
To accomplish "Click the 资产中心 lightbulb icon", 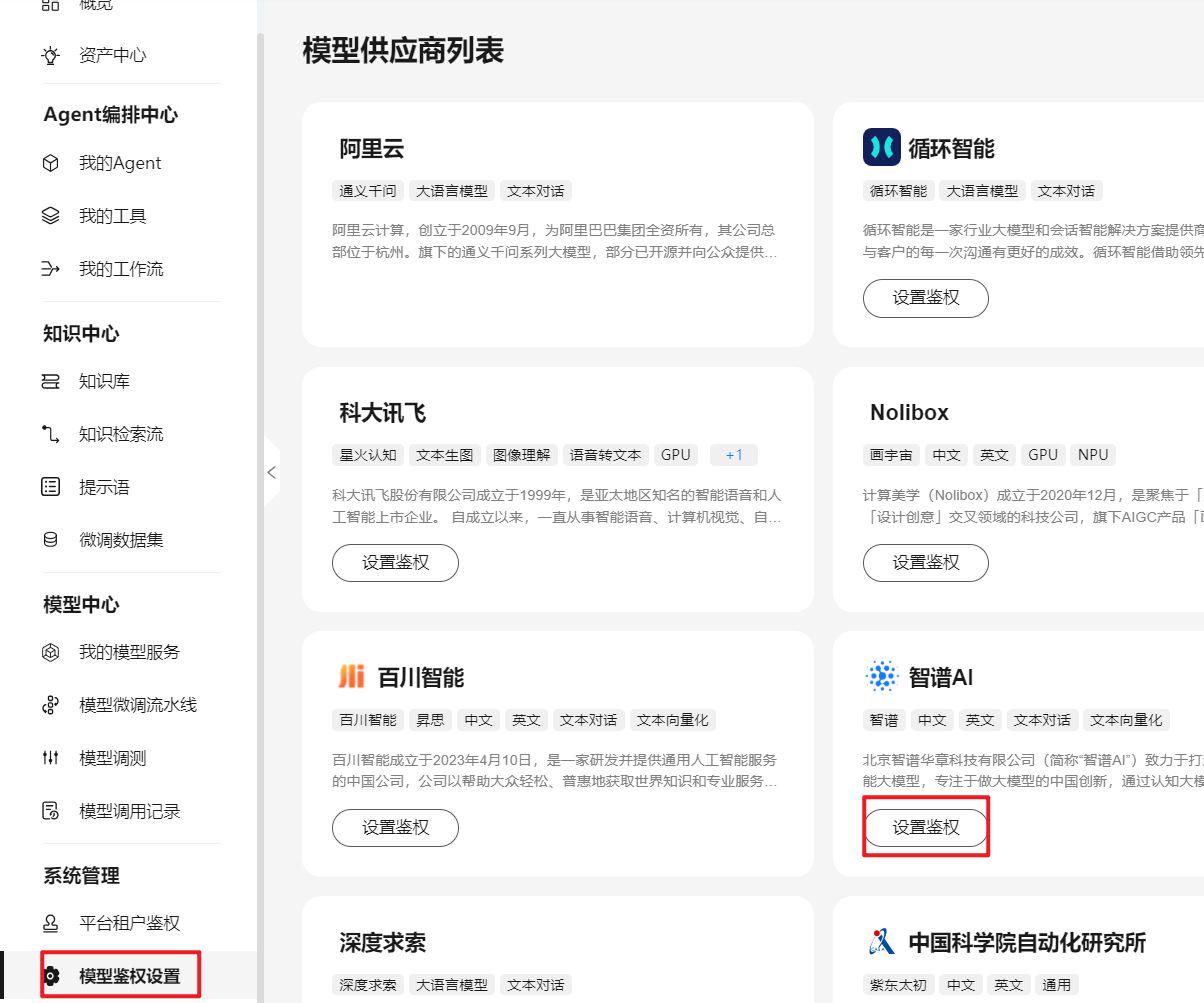I will (x=51, y=56).
